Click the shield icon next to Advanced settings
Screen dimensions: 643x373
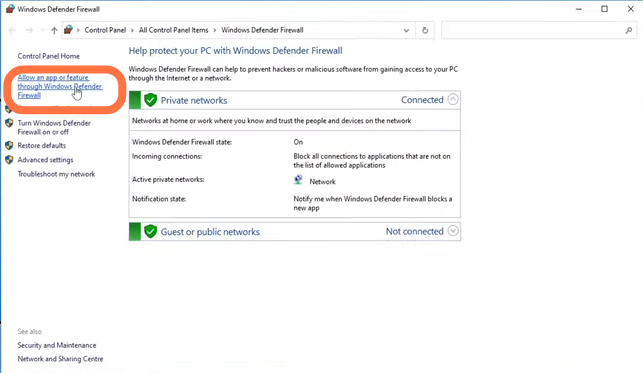pyautogui.click(x=9, y=159)
